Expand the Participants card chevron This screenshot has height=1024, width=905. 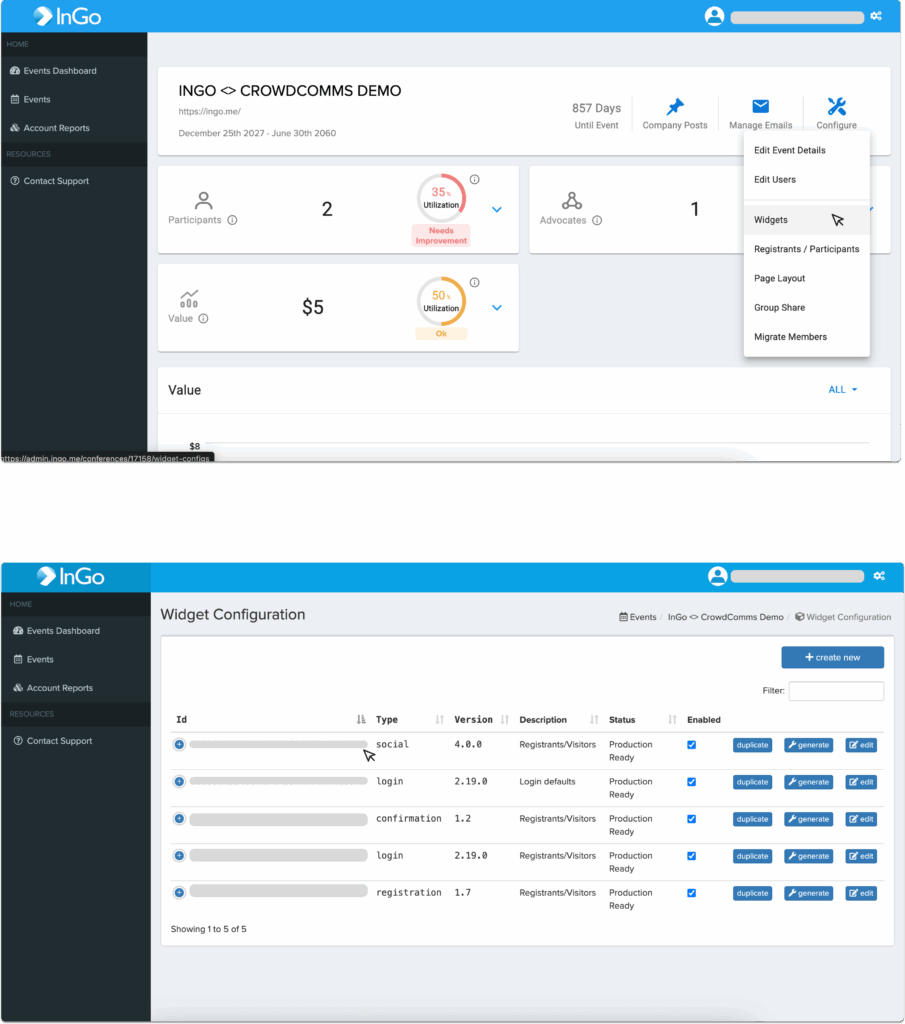click(497, 209)
